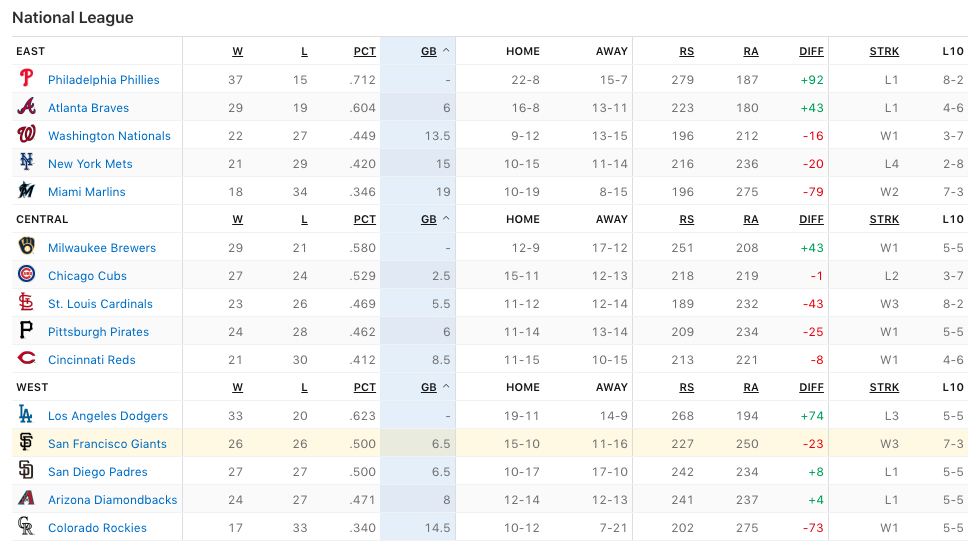The height and width of the screenshot is (550, 980).
Task: Click the Atlanta Braves logo icon
Action: tap(26, 107)
